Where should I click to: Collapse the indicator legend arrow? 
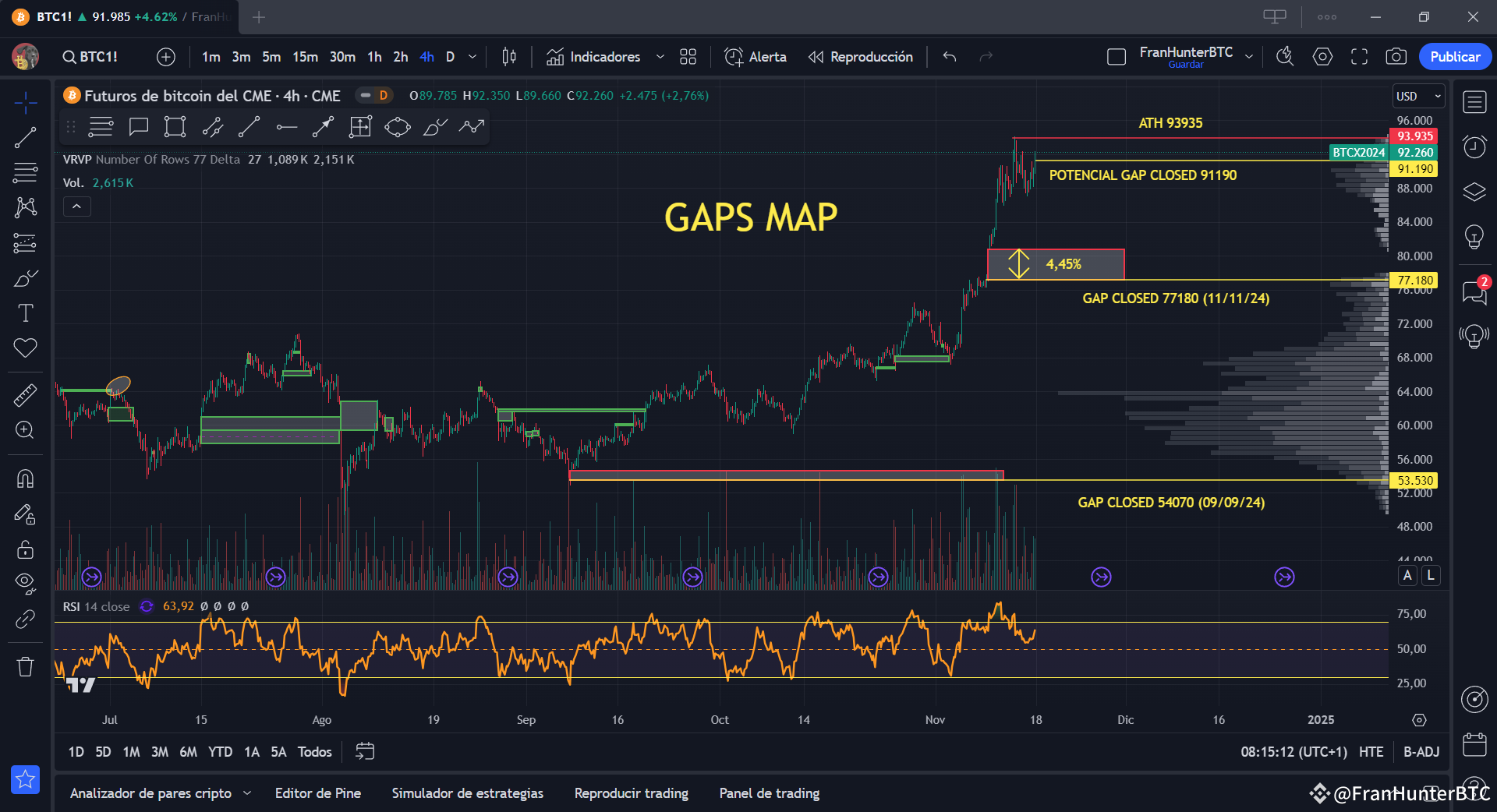pyautogui.click(x=76, y=207)
